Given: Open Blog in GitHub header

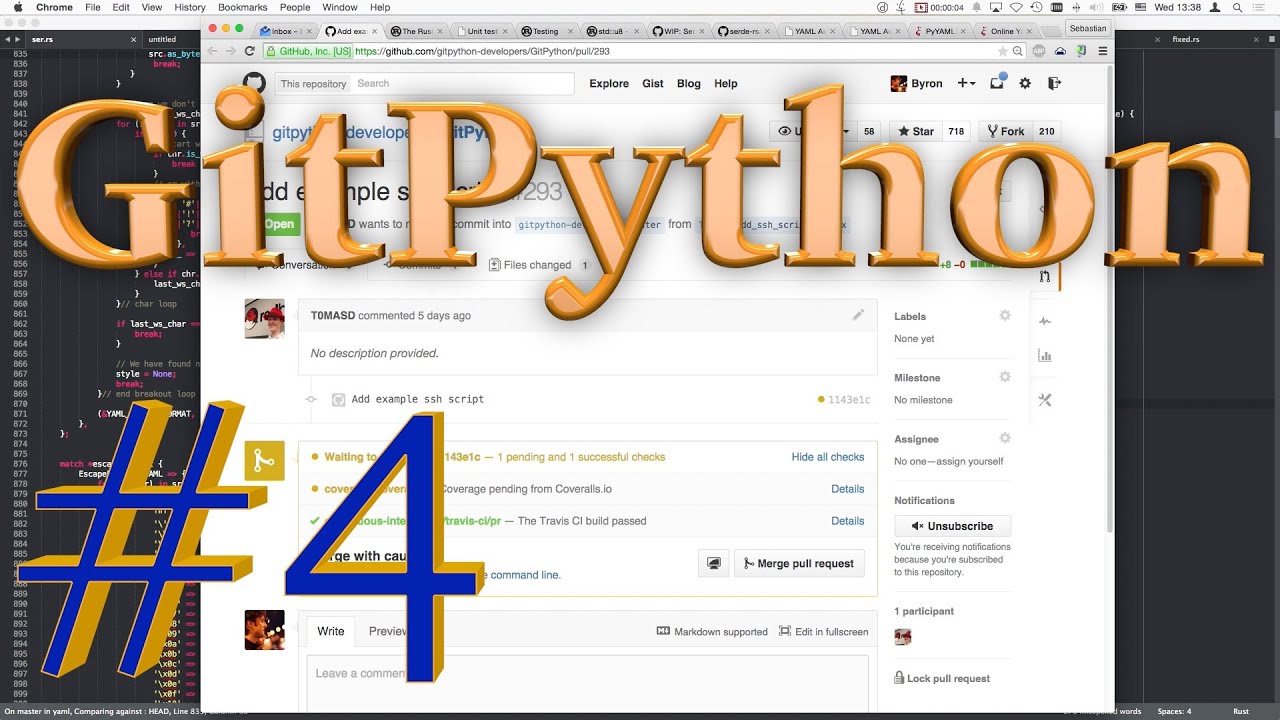Looking at the screenshot, I should click(x=689, y=84).
